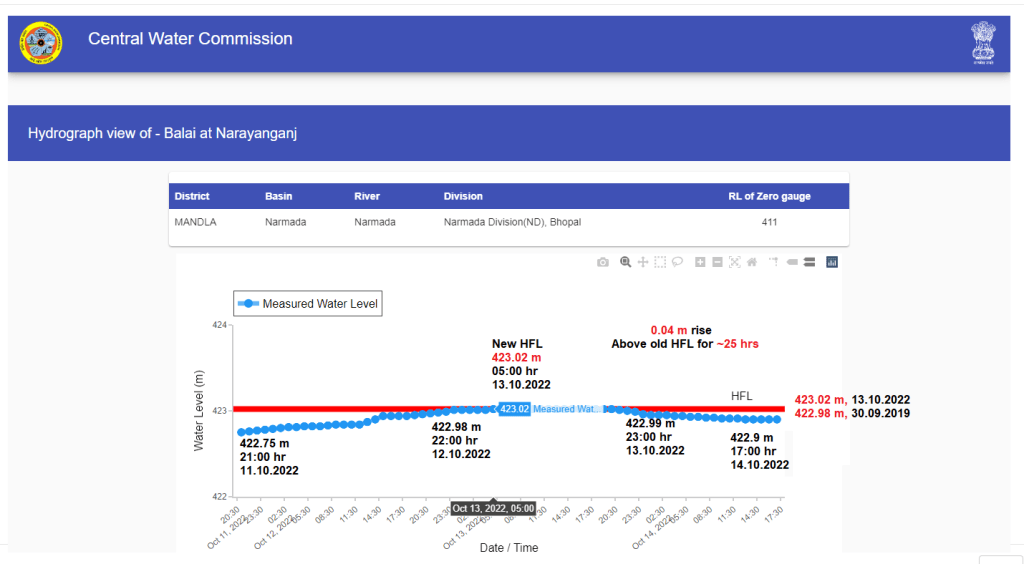Image resolution: width=1024 pixels, height=564 pixels.
Task: Enable show closest data on hover
Action: point(791,262)
